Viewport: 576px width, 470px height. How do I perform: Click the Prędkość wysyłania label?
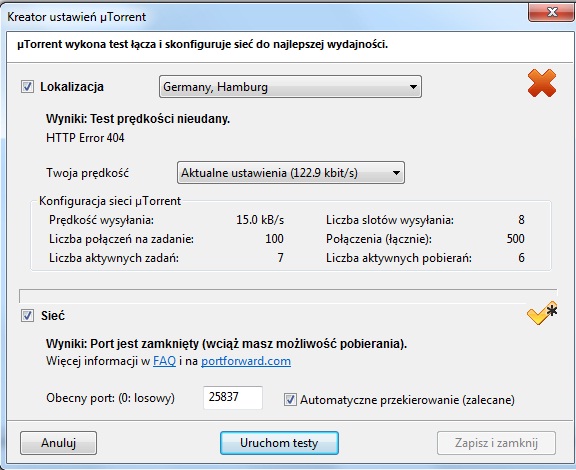point(101,220)
